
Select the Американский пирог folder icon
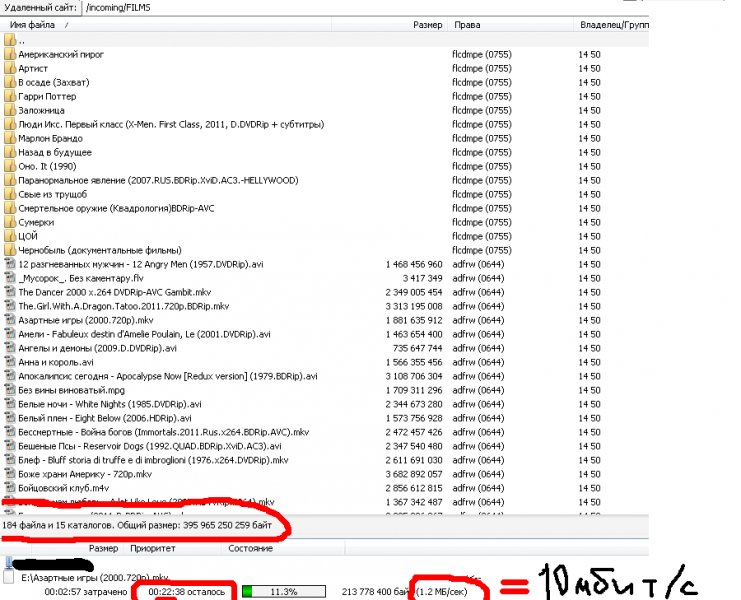point(9,55)
